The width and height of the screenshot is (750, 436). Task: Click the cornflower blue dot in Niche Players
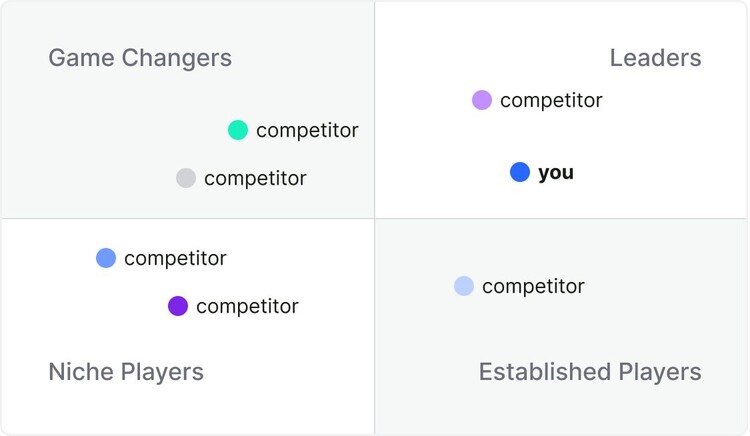pos(106,258)
